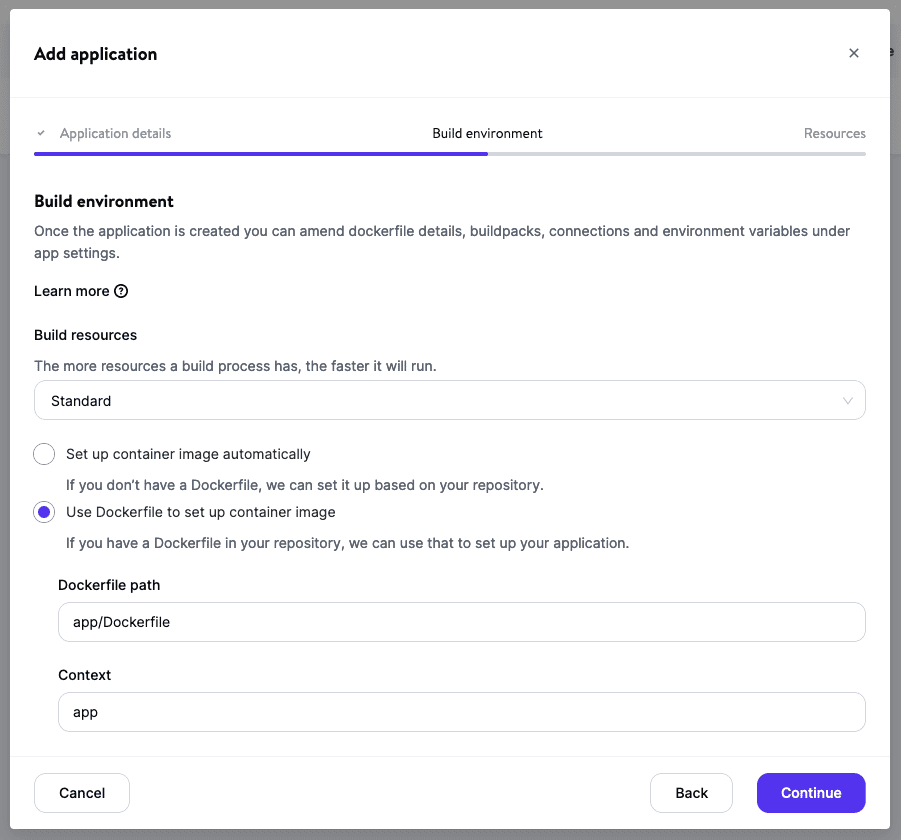Open the Learn more link

[72, 291]
